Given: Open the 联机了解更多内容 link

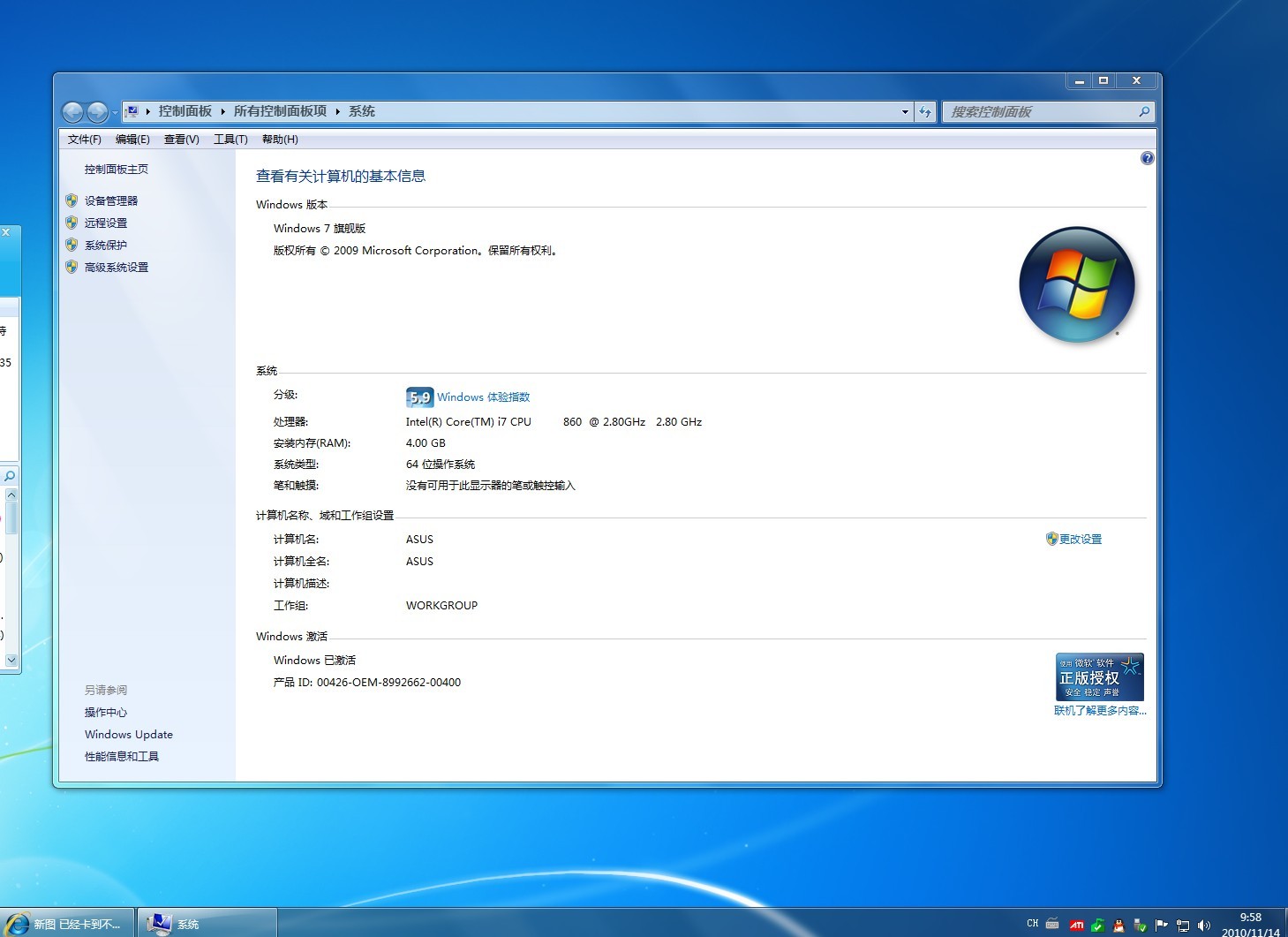Looking at the screenshot, I should [x=1100, y=711].
